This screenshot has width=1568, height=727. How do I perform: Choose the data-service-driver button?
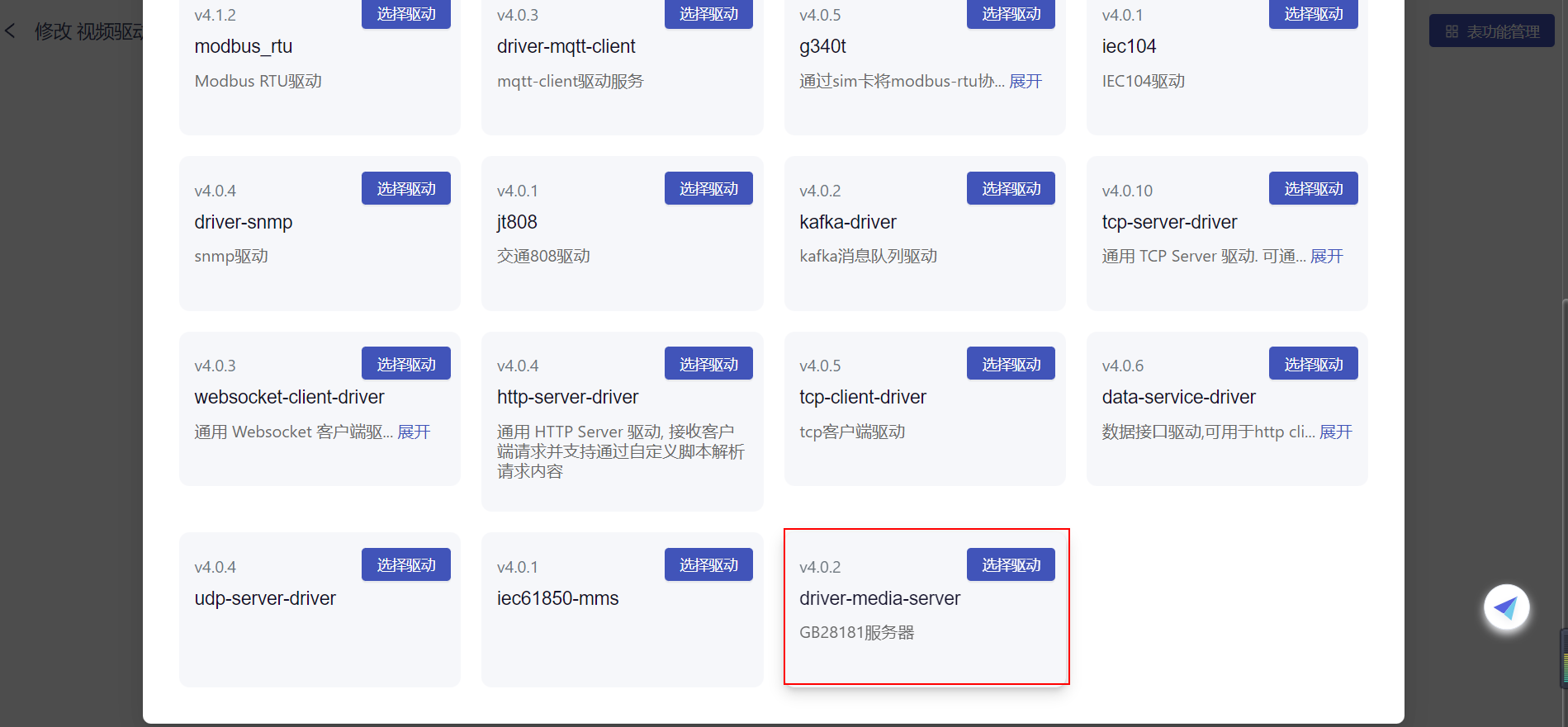1313,364
